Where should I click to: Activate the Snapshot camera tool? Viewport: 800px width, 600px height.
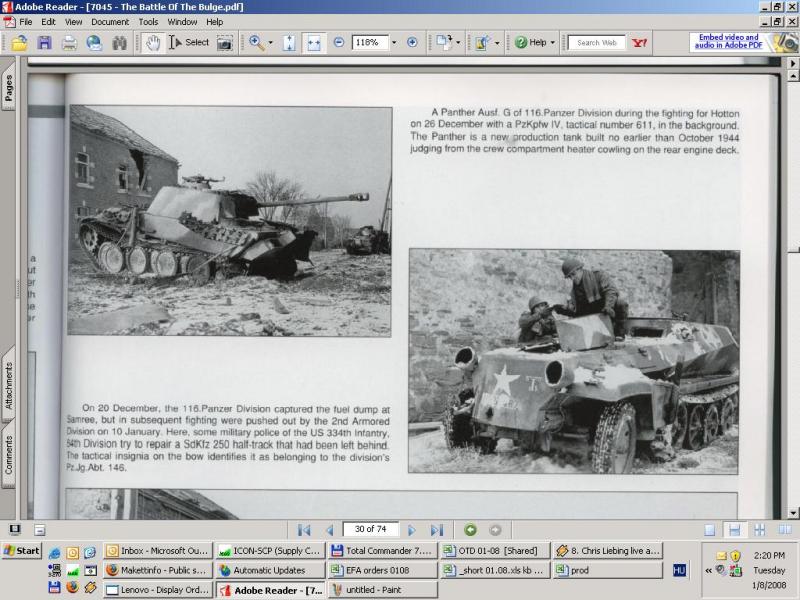pos(225,43)
